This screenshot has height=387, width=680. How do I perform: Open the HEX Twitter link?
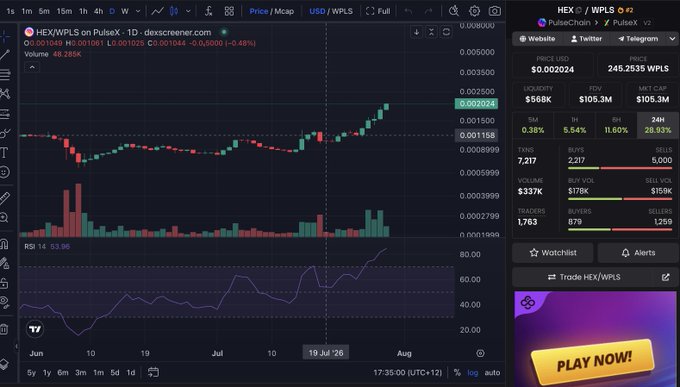coord(586,39)
